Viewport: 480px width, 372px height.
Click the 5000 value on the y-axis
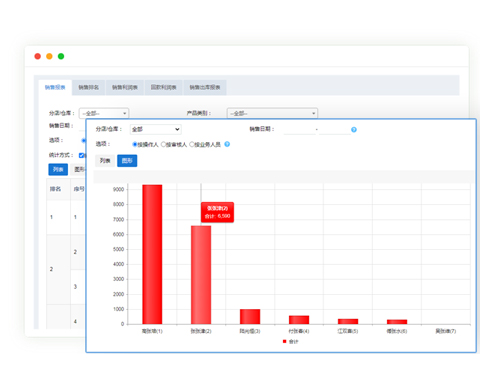coord(118,249)
